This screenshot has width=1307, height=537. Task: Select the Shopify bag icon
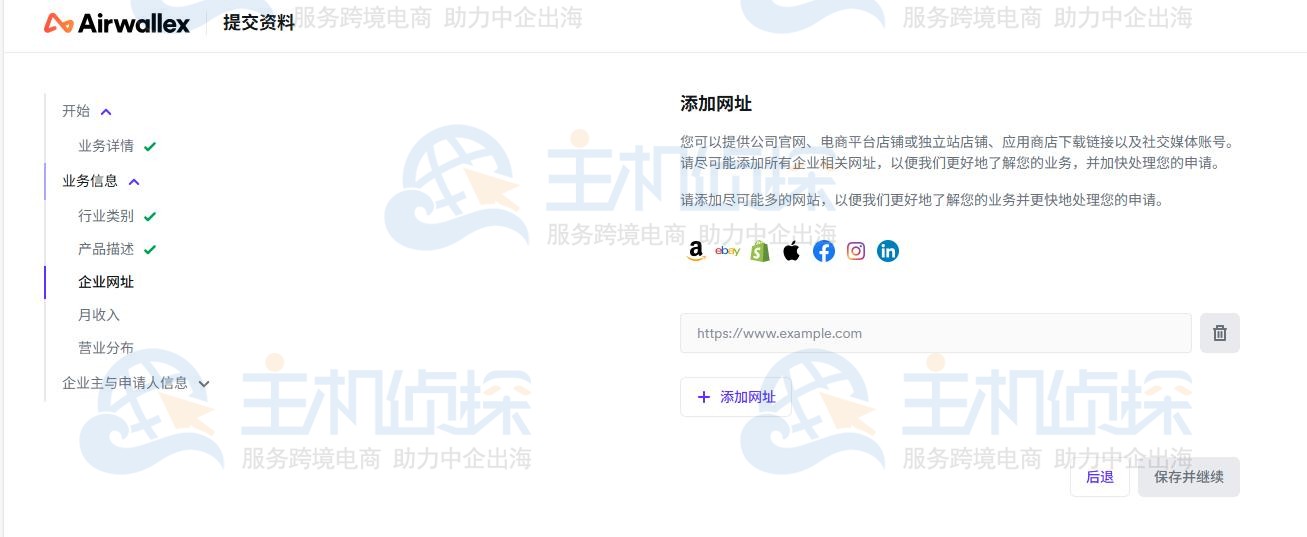tap(760, 251)
